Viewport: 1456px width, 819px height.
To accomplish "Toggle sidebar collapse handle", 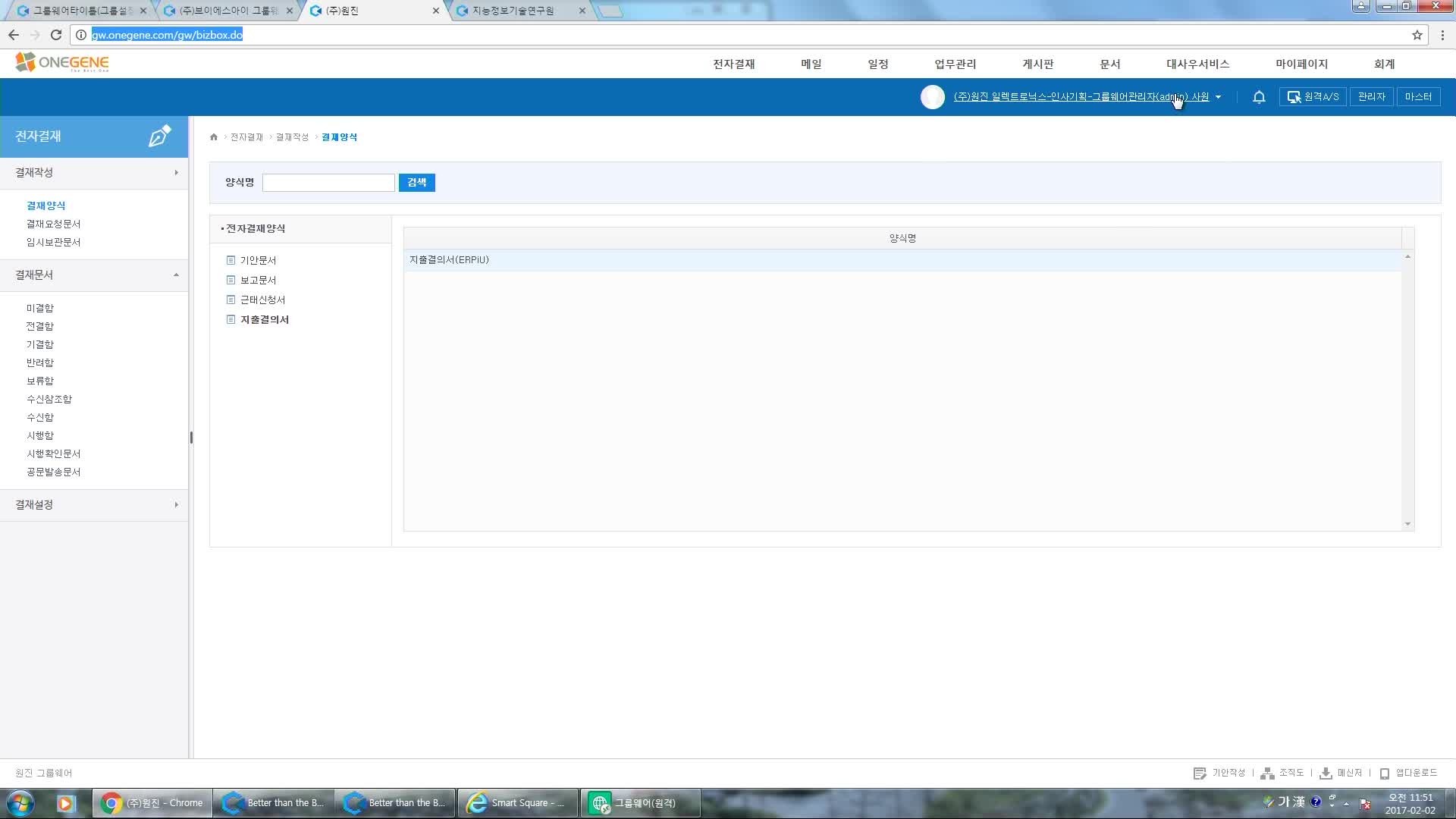I will coord(191,438).
